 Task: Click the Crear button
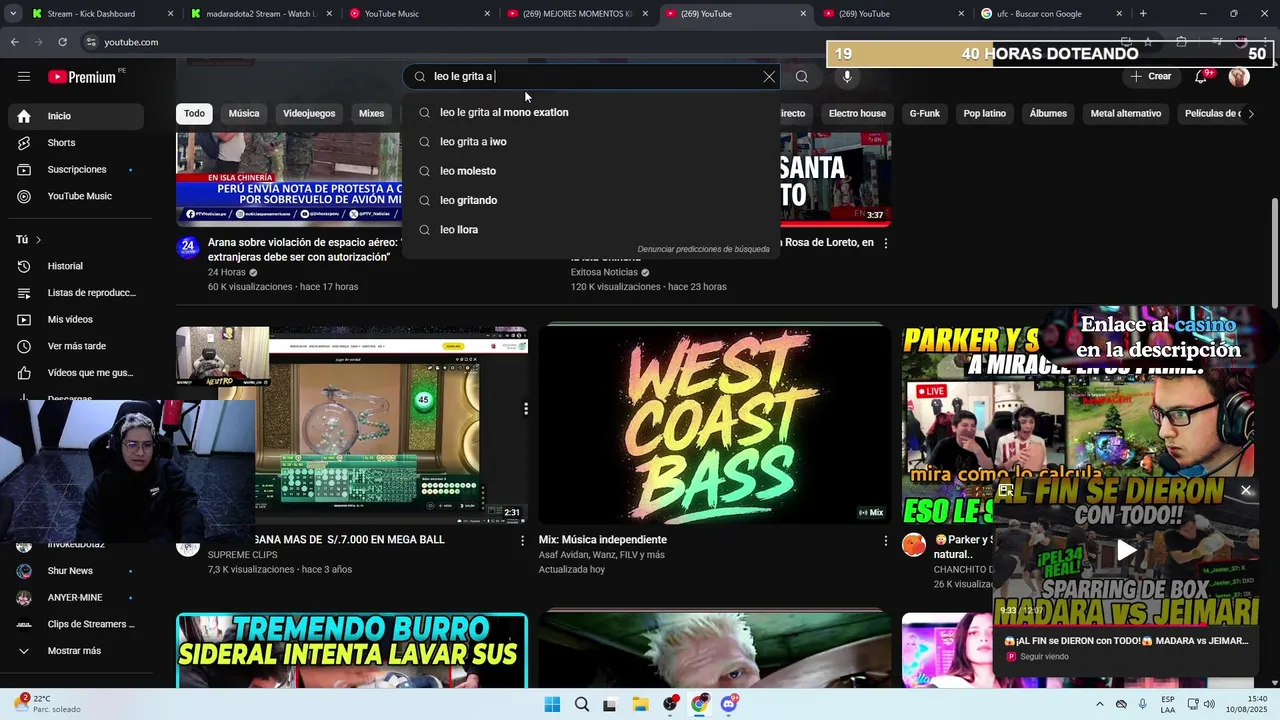(1151, 77)
